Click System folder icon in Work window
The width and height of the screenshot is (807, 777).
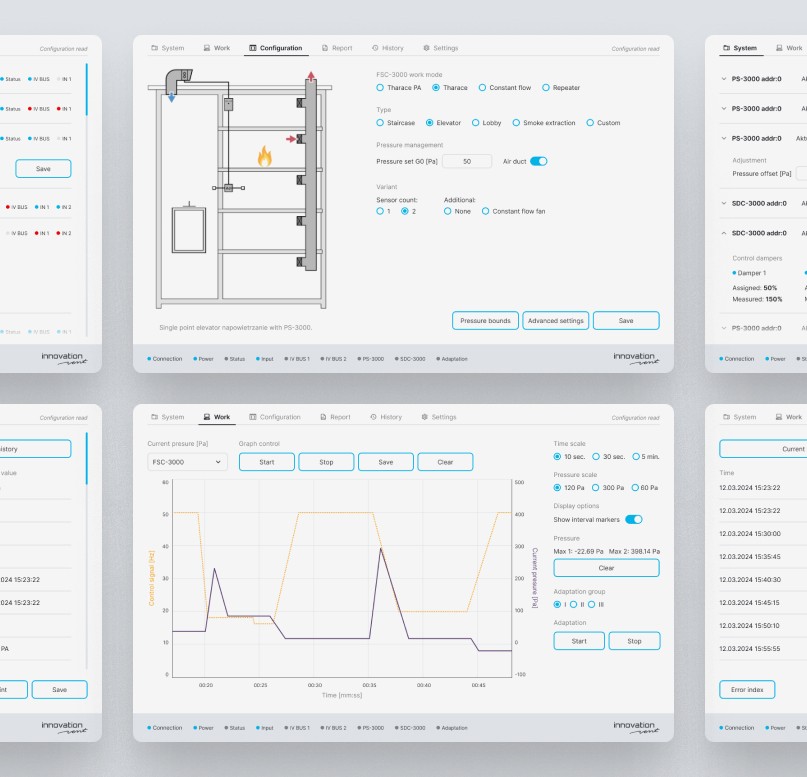tap(154, 417)
